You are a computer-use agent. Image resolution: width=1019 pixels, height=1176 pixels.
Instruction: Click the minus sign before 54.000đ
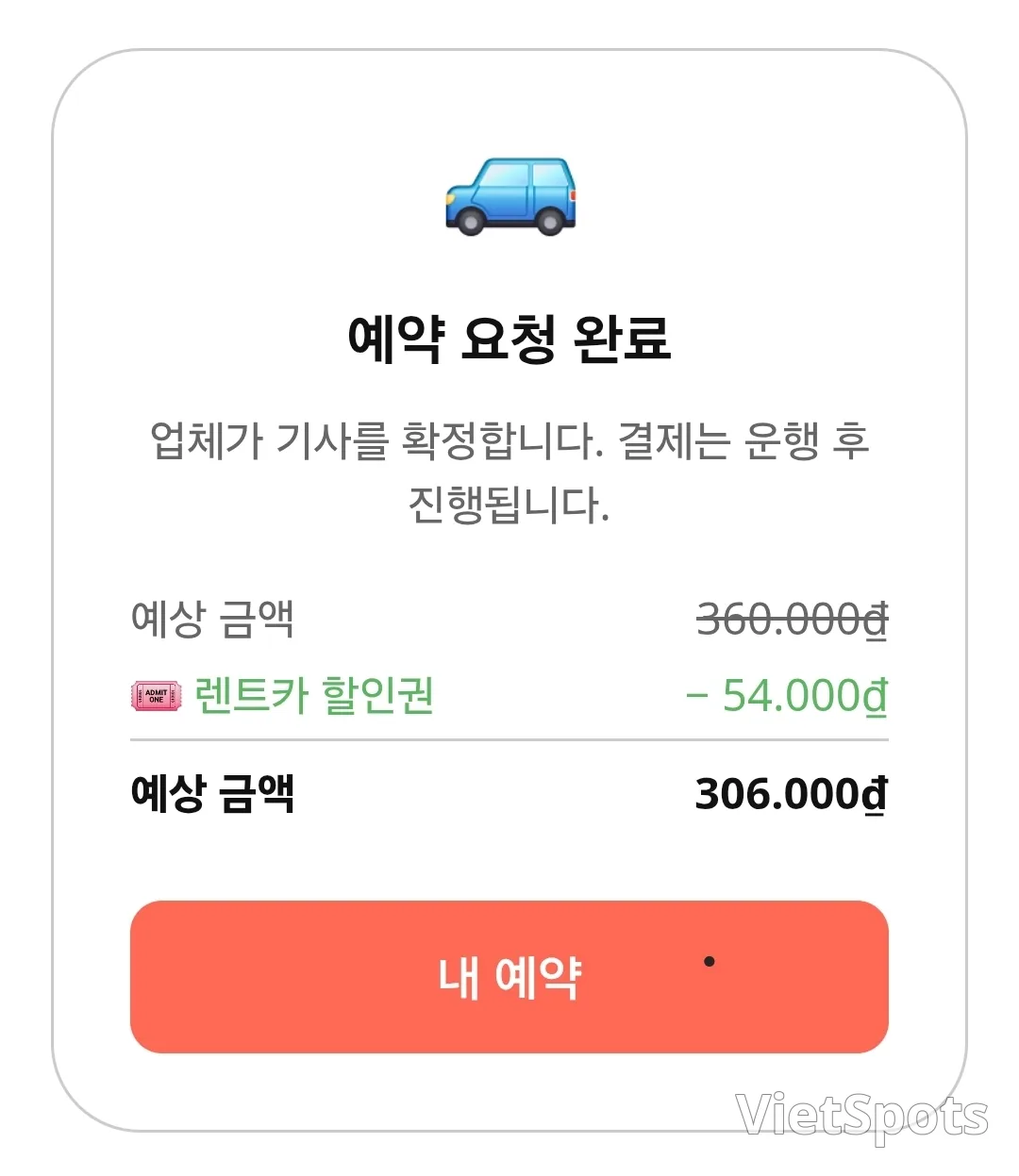coord(697,697)
